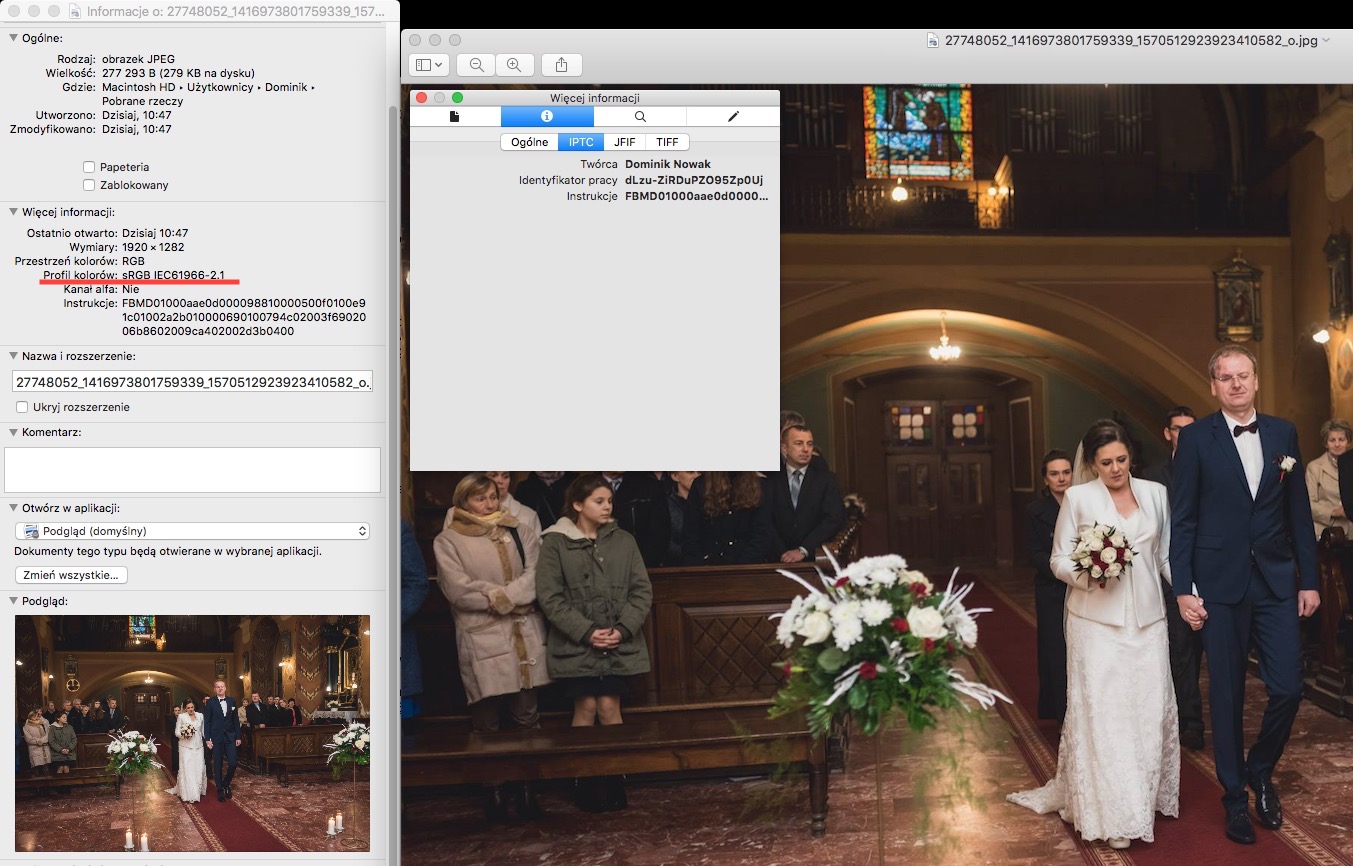This screenshot has height=866, width=1353.
Task: Select the magnifier keywords tab in inspector
Action: pyautogui.click(x=640, y=117)
